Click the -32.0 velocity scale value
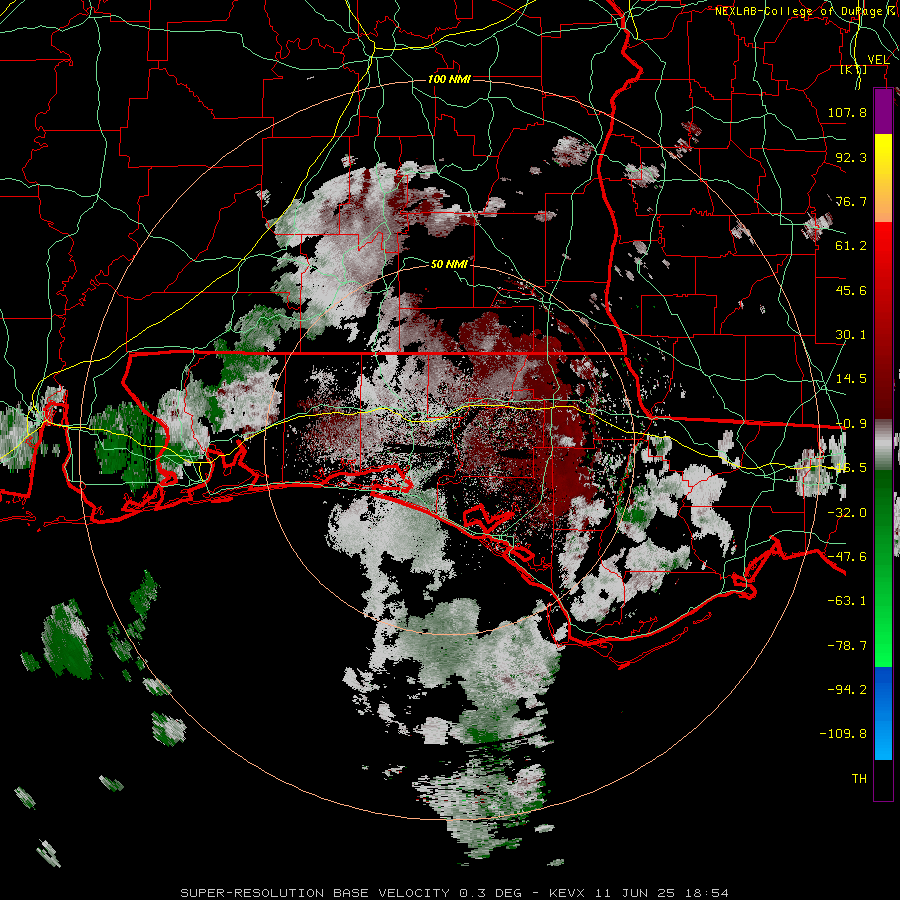 point(847,513)
